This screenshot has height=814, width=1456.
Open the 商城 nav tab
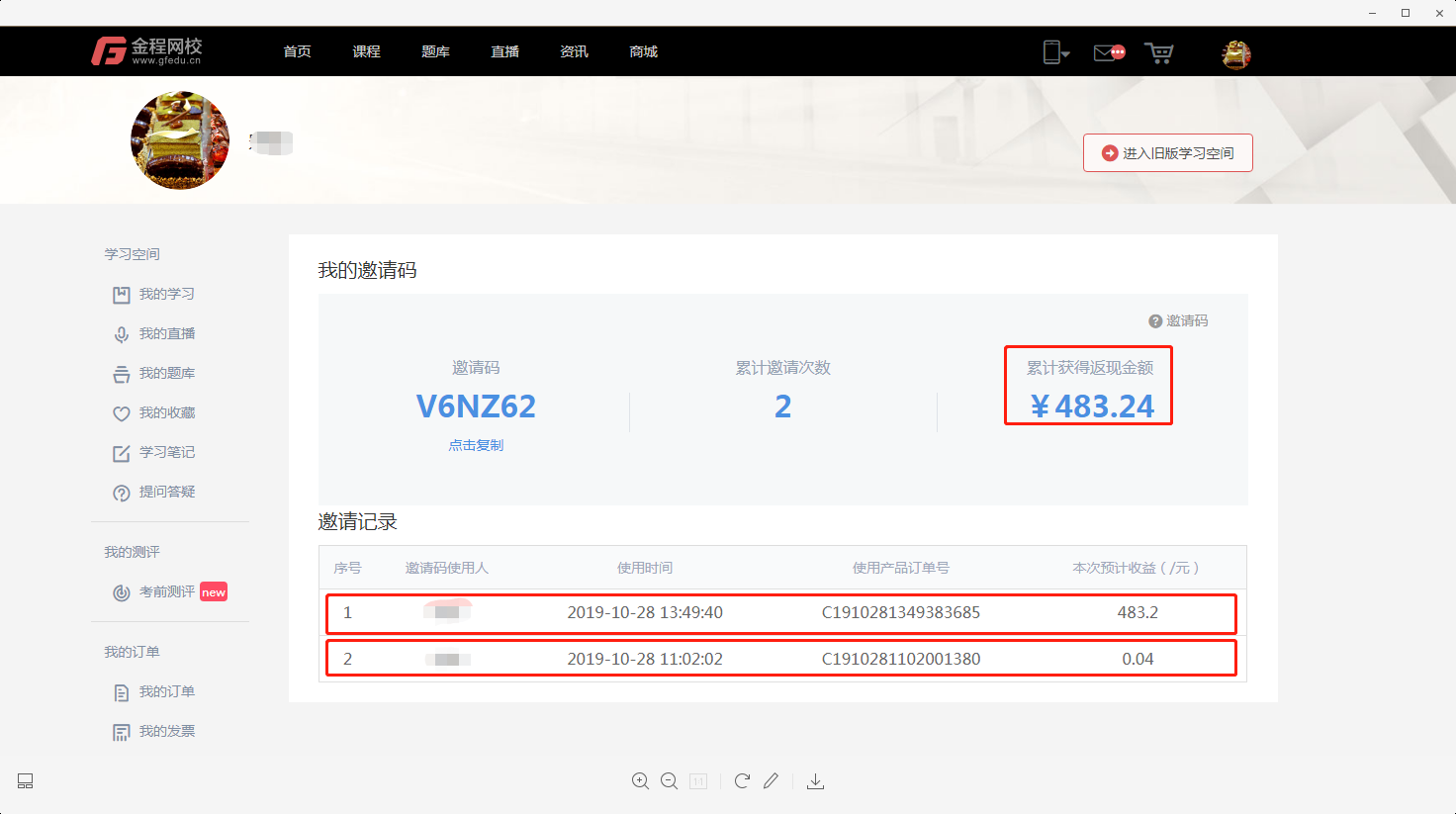point(643,51)
